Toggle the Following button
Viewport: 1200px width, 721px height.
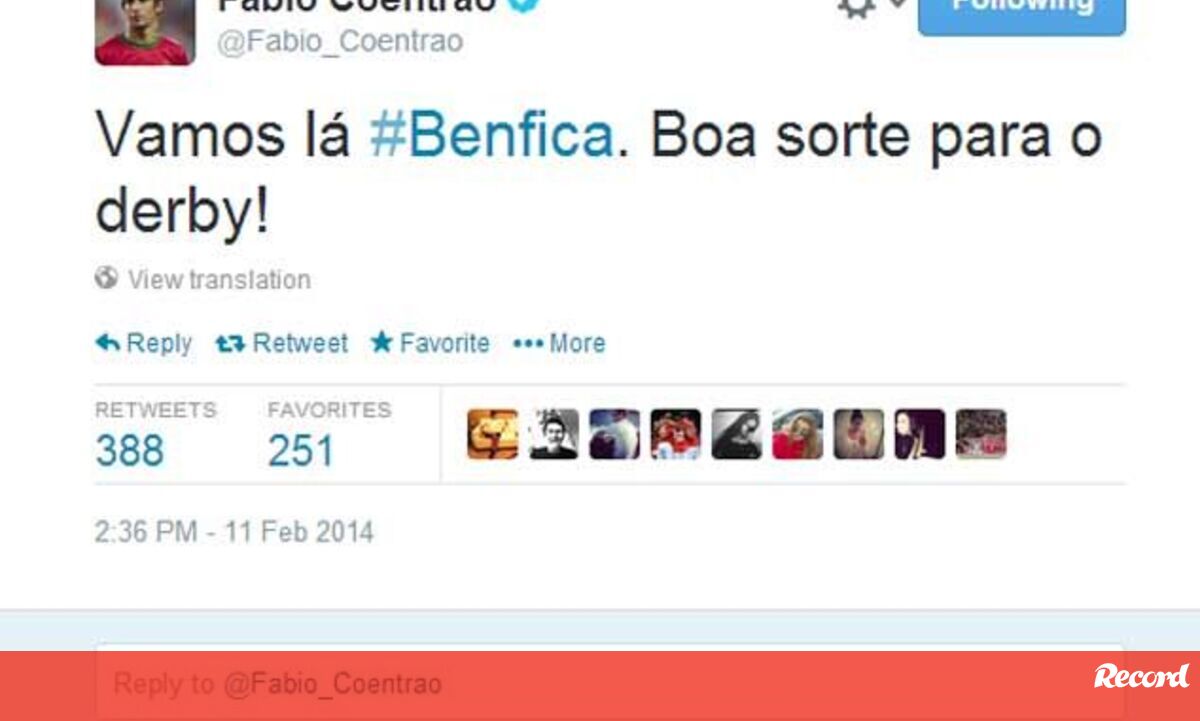[1021, 12]
